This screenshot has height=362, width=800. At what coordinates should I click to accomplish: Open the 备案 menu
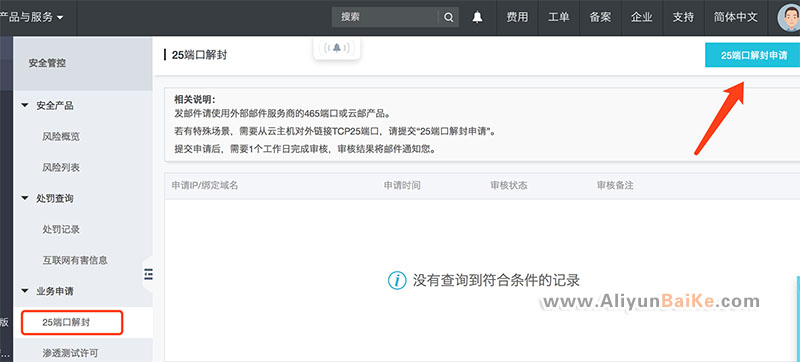pos(600,17)
